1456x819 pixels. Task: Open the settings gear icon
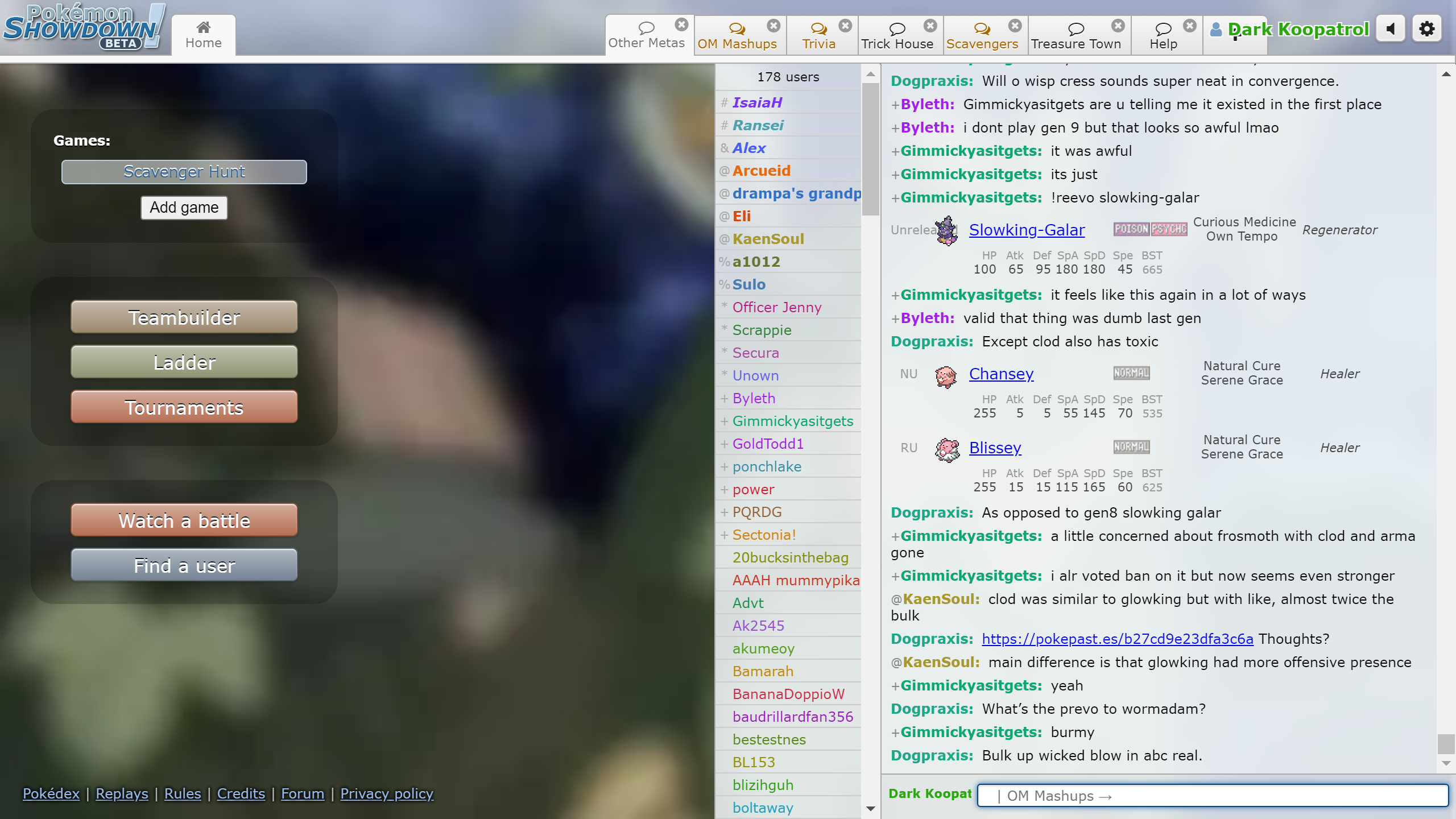click(1426, 29)
